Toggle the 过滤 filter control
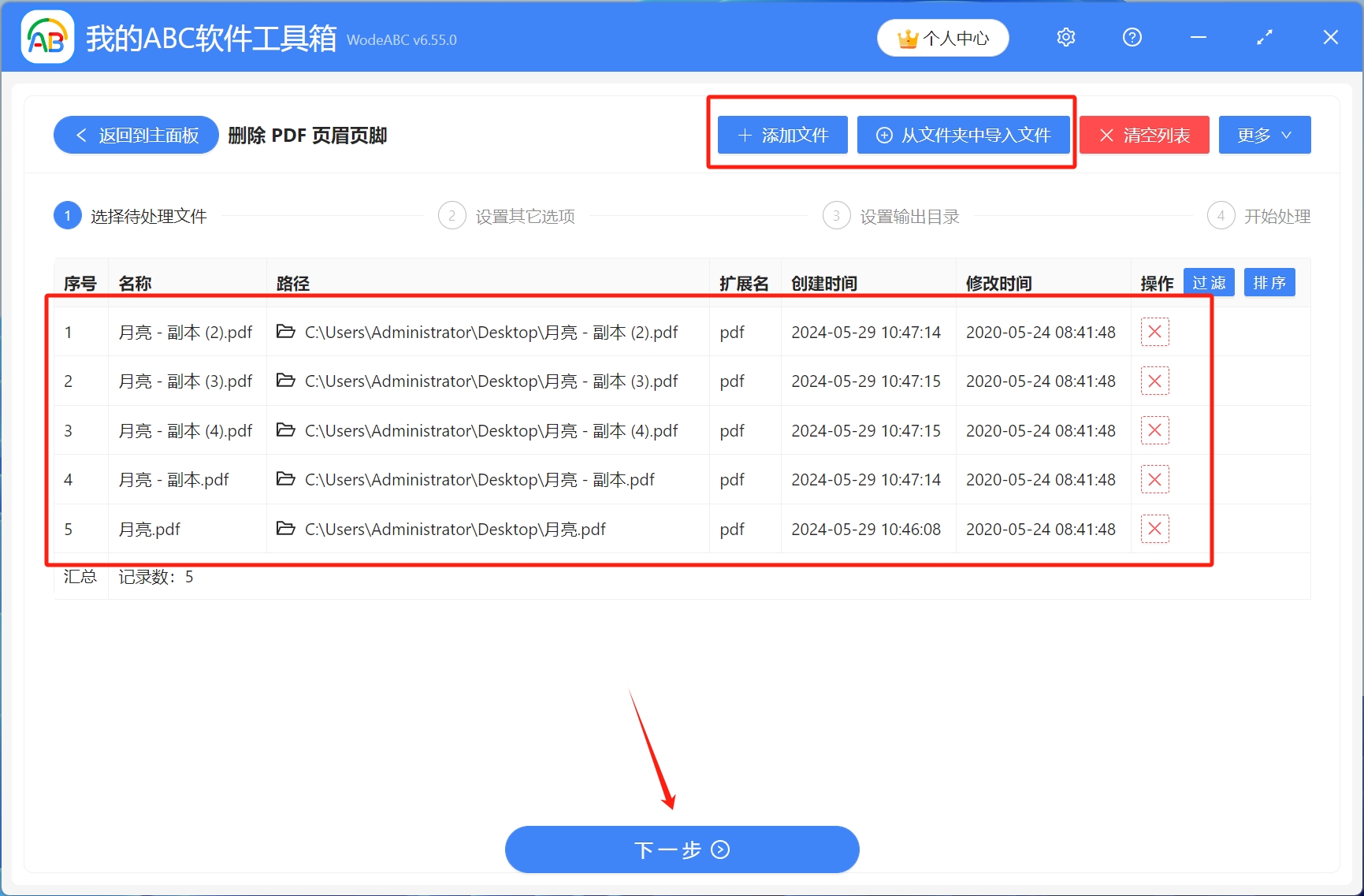Image resolution: width=1364 pixels, height=896 pixels. coord(1209,282)
